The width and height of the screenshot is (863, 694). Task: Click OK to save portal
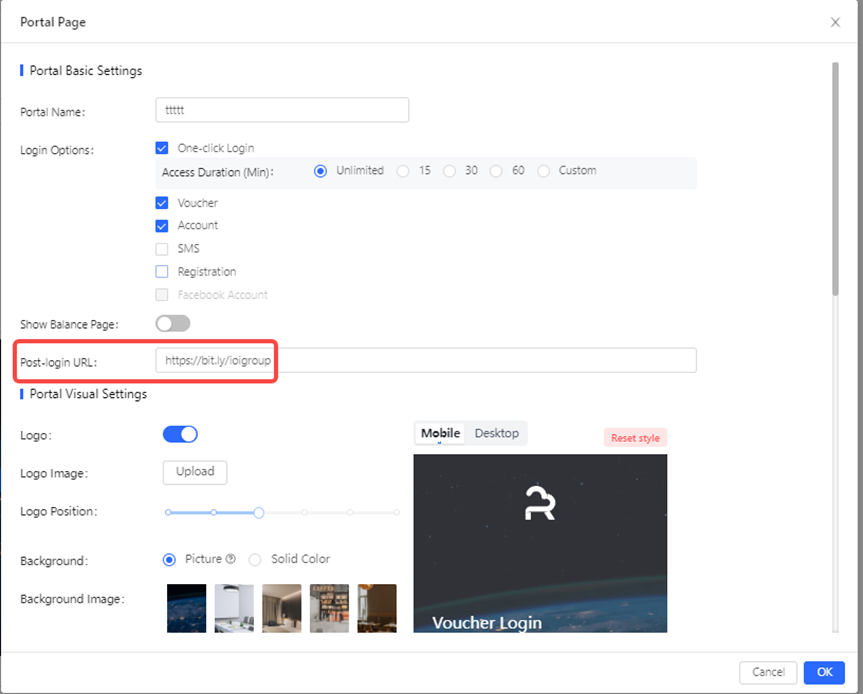tap(824, 672)
